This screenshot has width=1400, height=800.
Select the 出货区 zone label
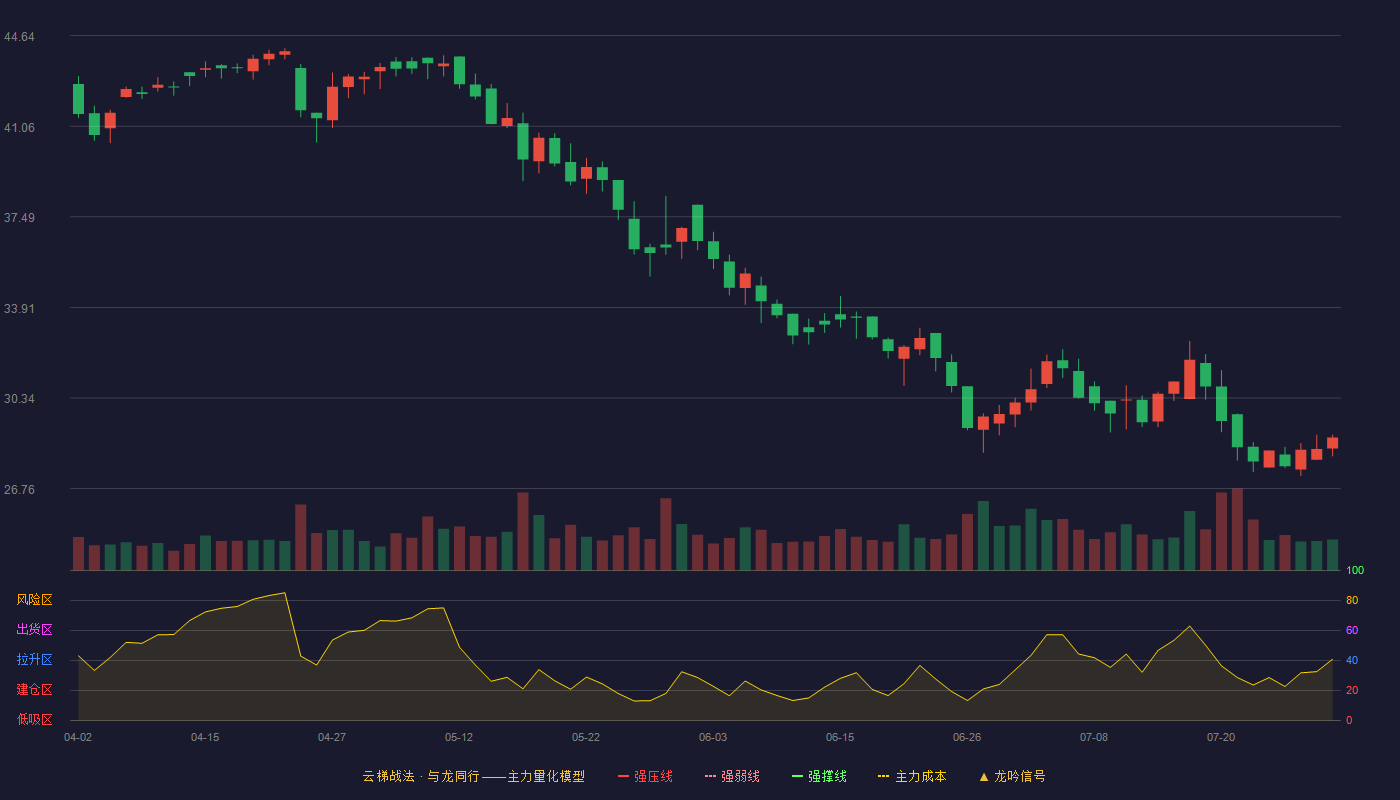coord(34,630)
